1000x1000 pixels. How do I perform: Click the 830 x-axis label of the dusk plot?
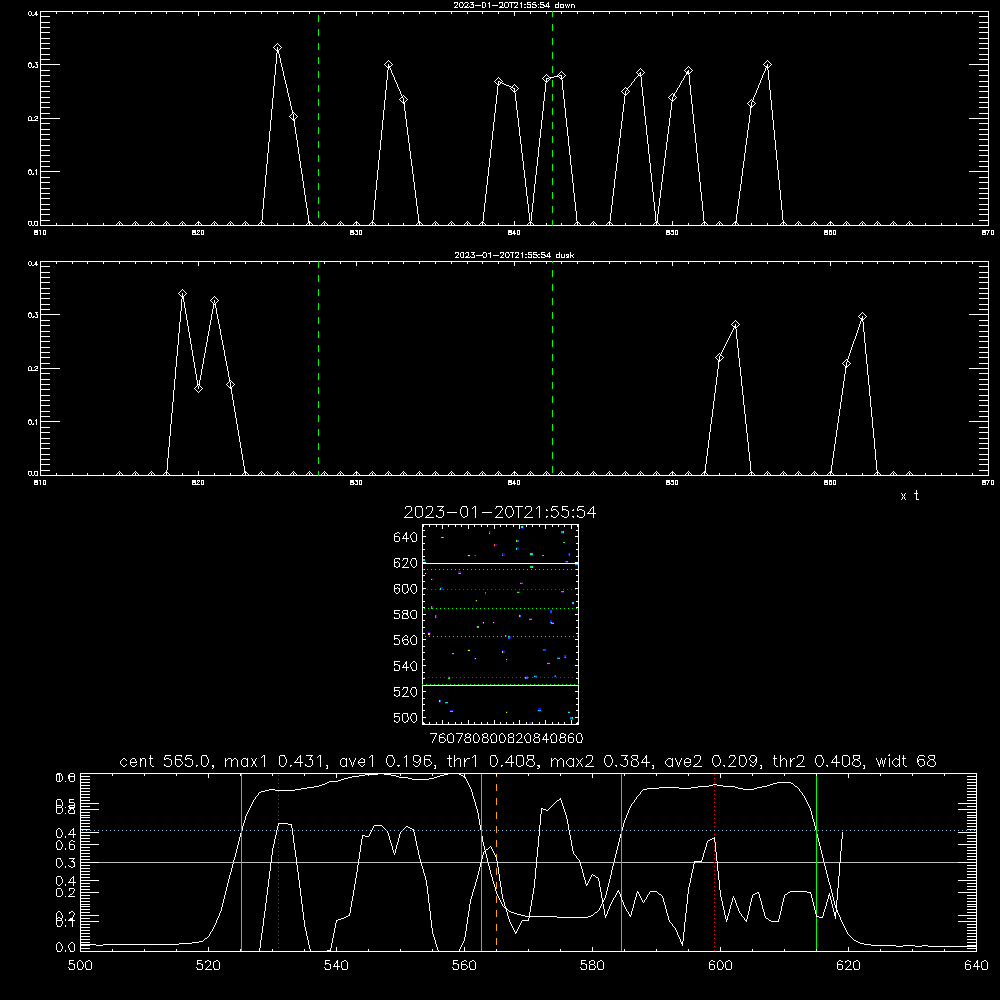[x=356, y=483]
